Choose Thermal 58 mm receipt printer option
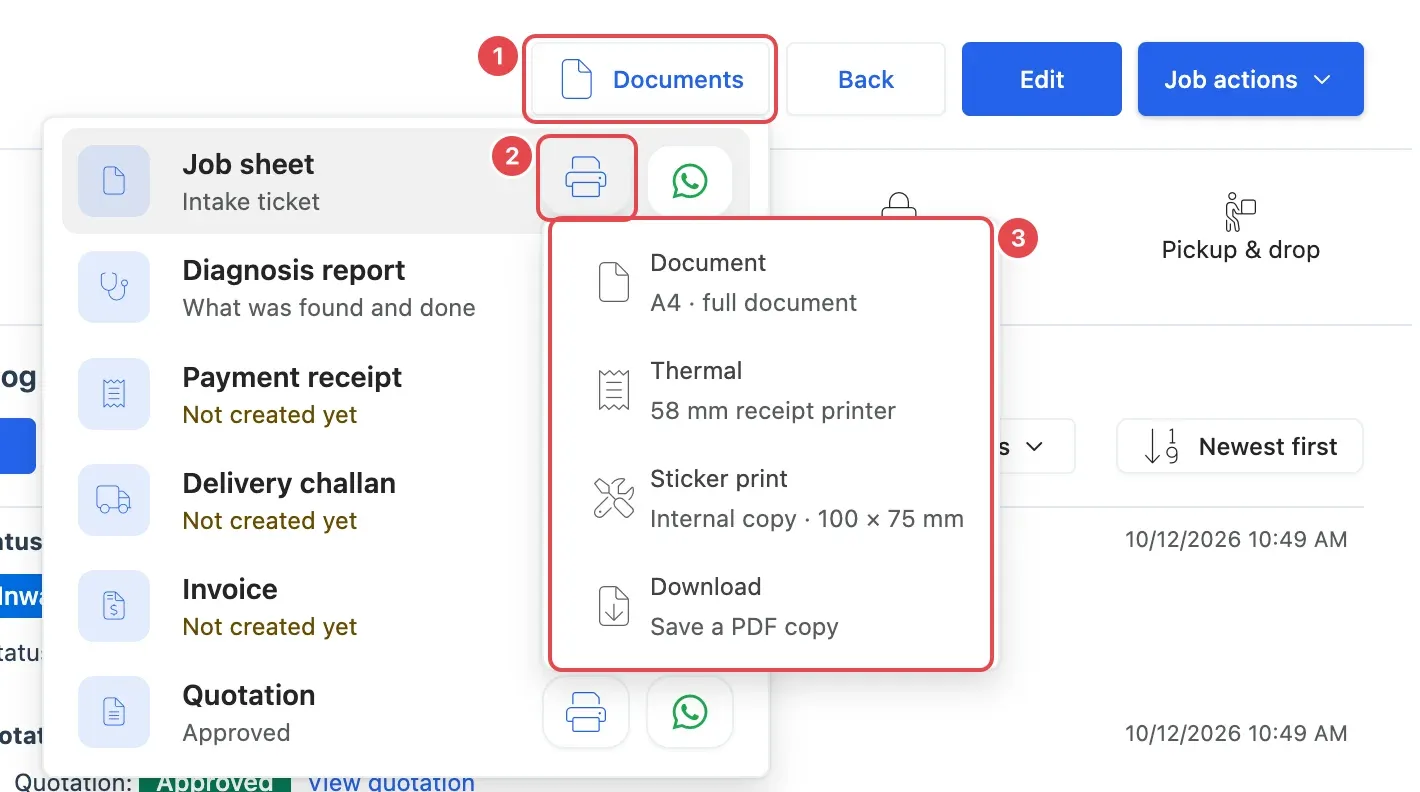This screenshot has height=792, width=1420. click(x=770, y=390)
